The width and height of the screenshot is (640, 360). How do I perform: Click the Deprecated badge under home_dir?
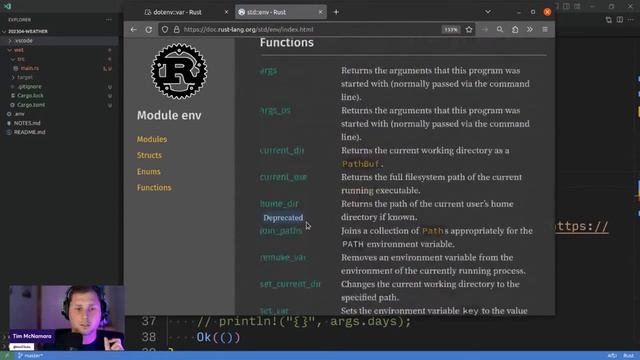click(x=283, y=218)
